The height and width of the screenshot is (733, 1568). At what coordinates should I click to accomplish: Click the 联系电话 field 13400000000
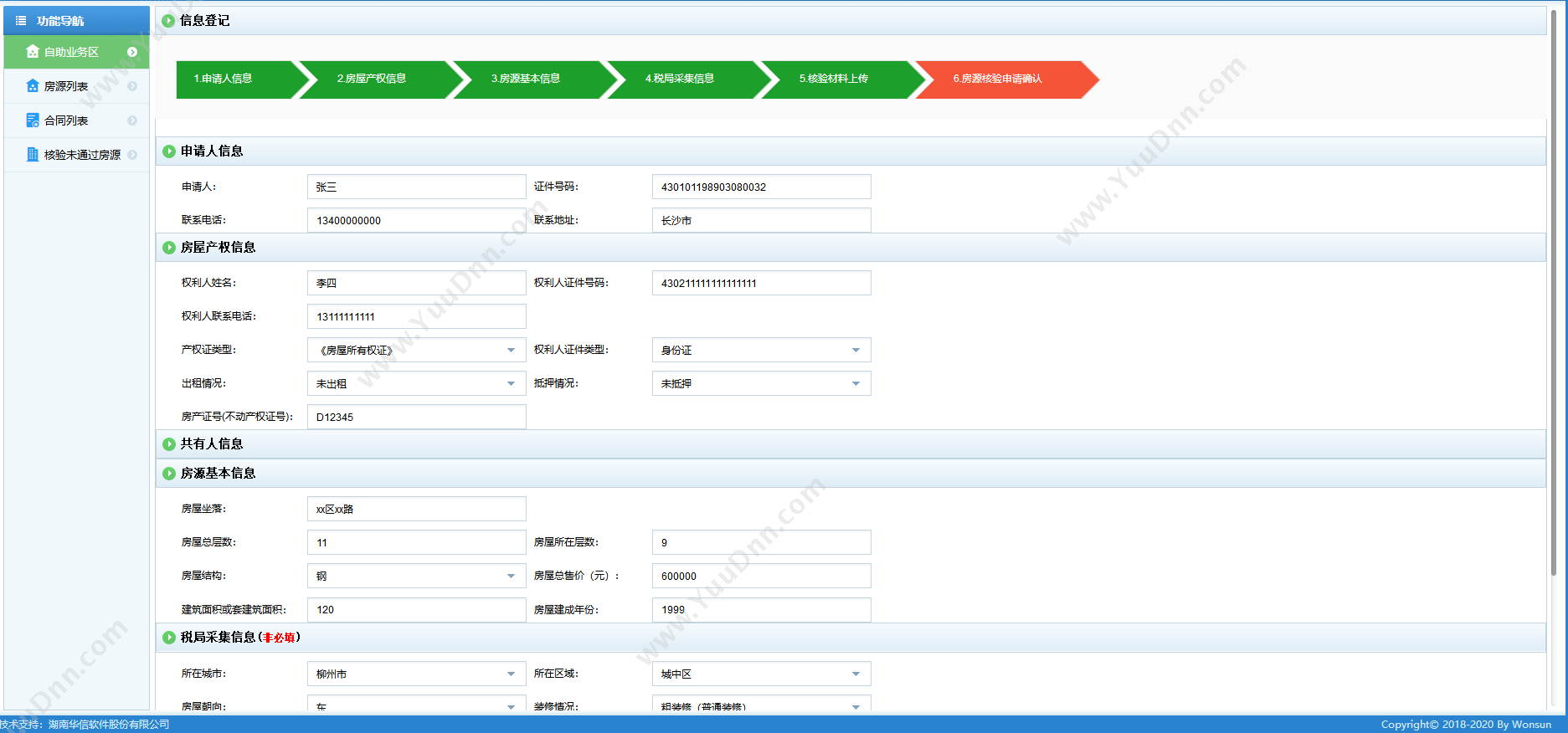coord(417,220)
